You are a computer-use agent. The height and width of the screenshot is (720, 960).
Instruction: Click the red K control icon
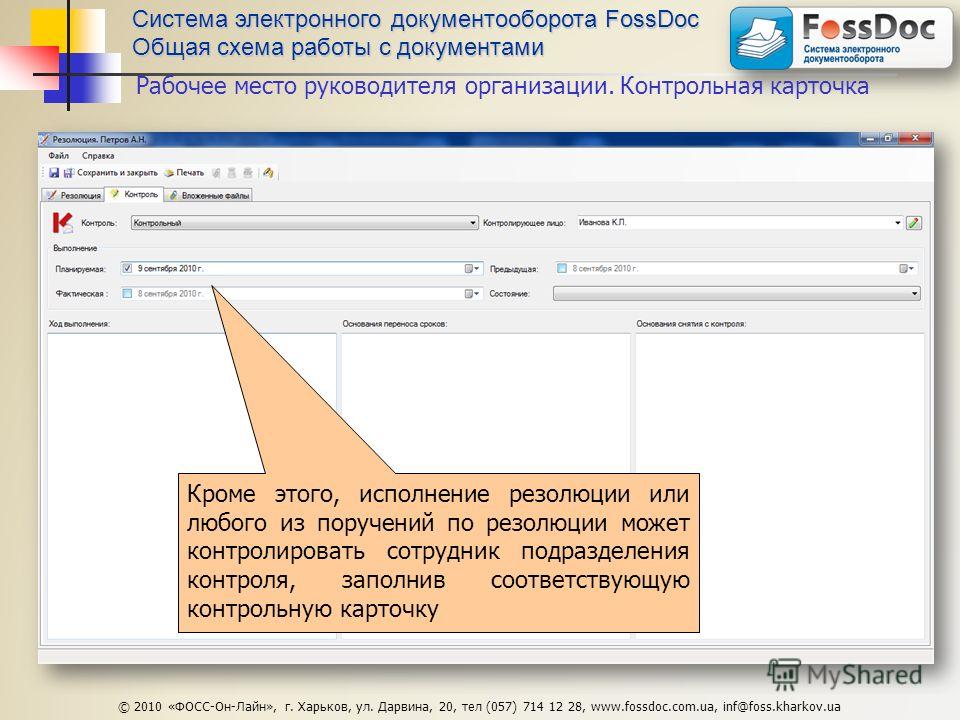[x=62, y=223]
